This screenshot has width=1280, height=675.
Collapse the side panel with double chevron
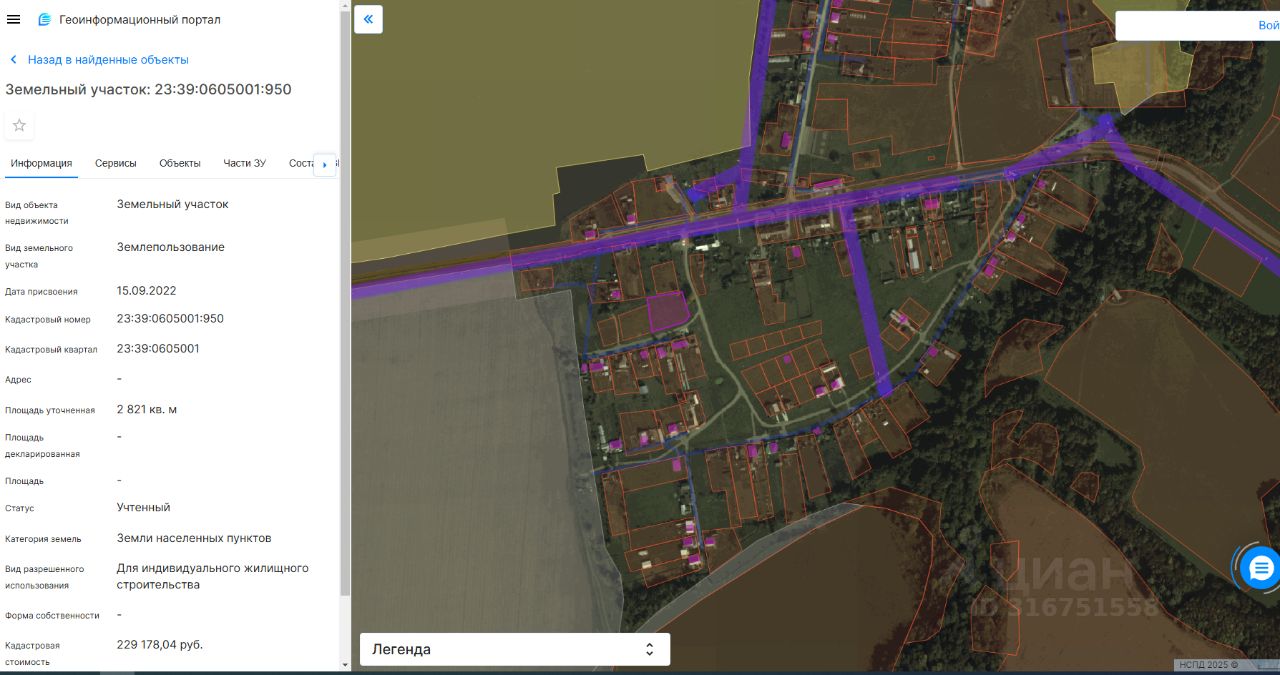(368, 19)
